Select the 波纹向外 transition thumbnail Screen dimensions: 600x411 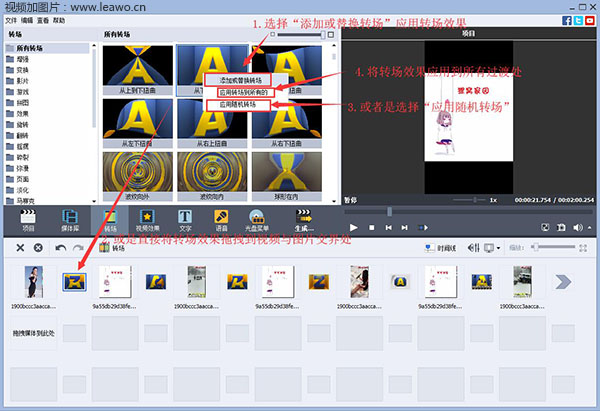137,176
